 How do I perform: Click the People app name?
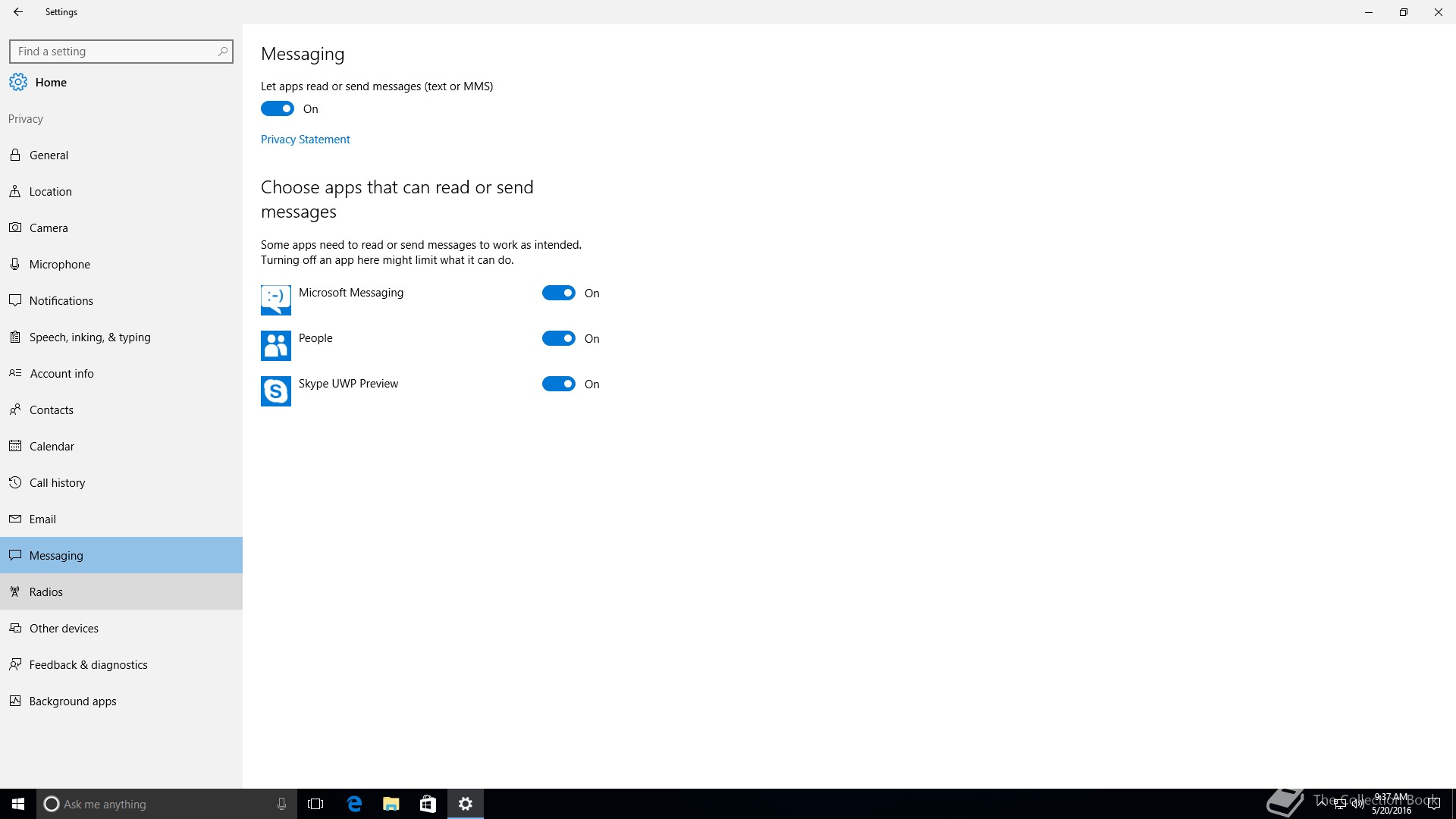pyautogui.click(x=315, y=338)
